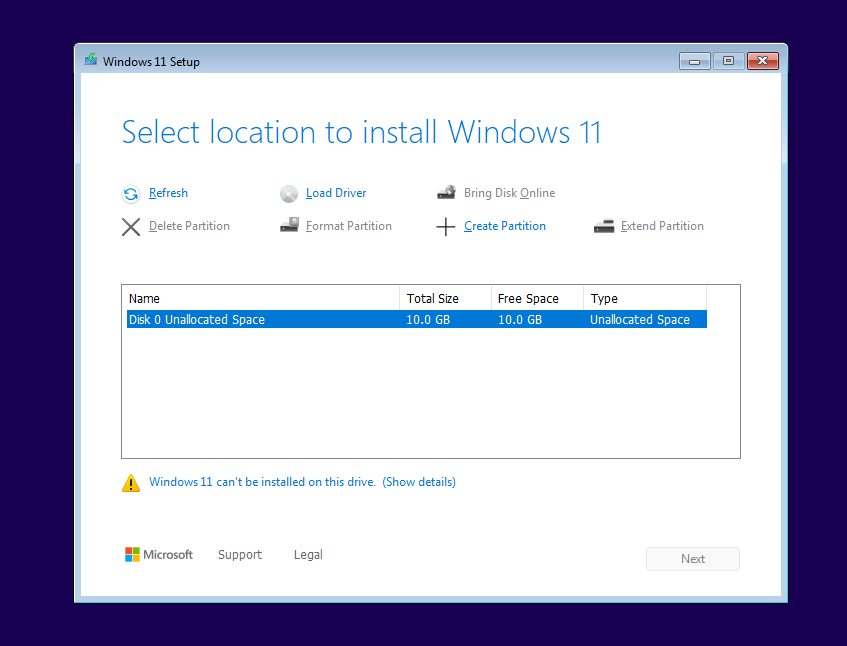Select the Create Partition link
This screenshot has width=847, height=646.
[505, 226]
